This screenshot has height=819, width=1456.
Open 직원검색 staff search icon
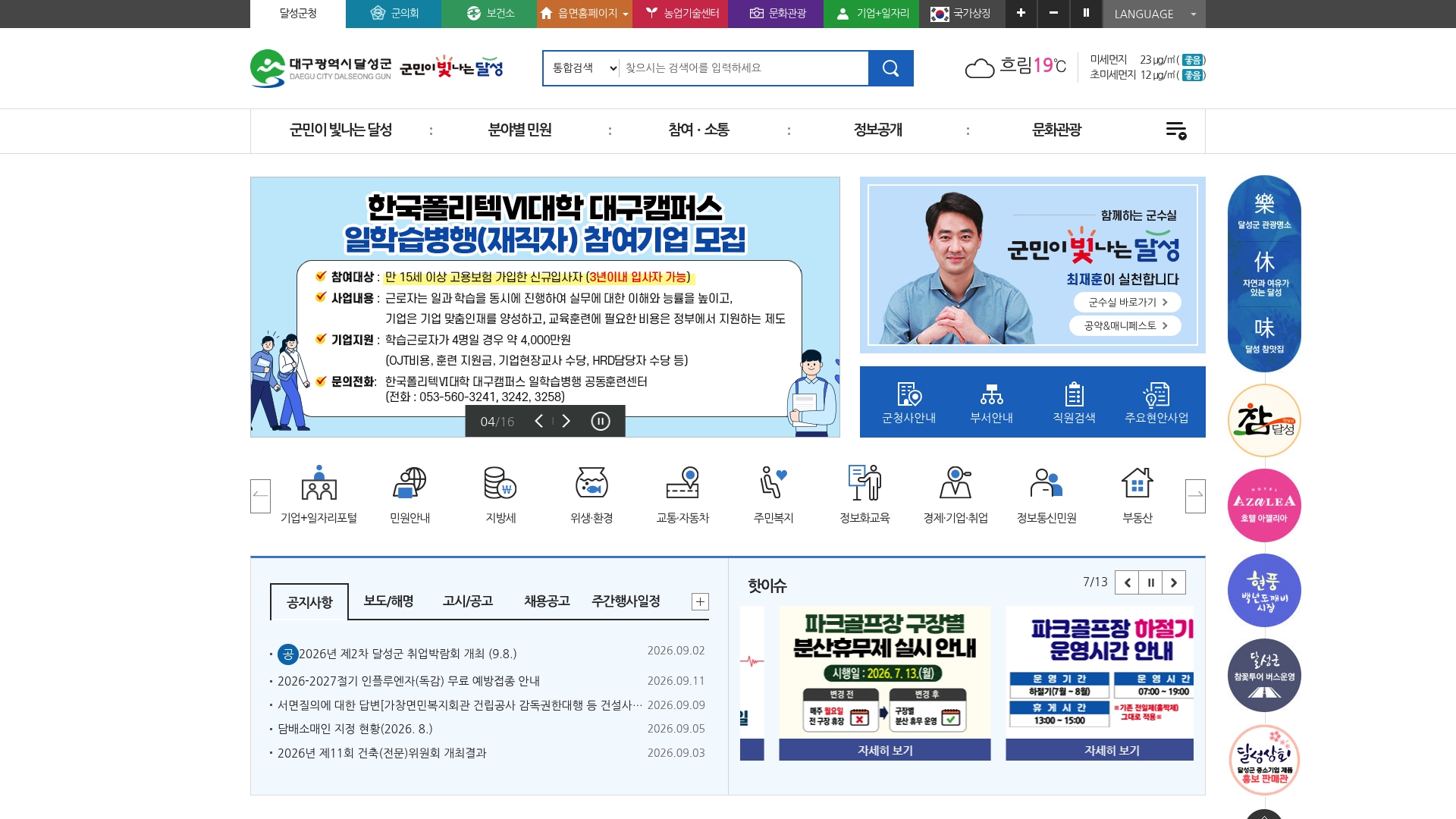pyautogui.click(x=1074, y=402)
